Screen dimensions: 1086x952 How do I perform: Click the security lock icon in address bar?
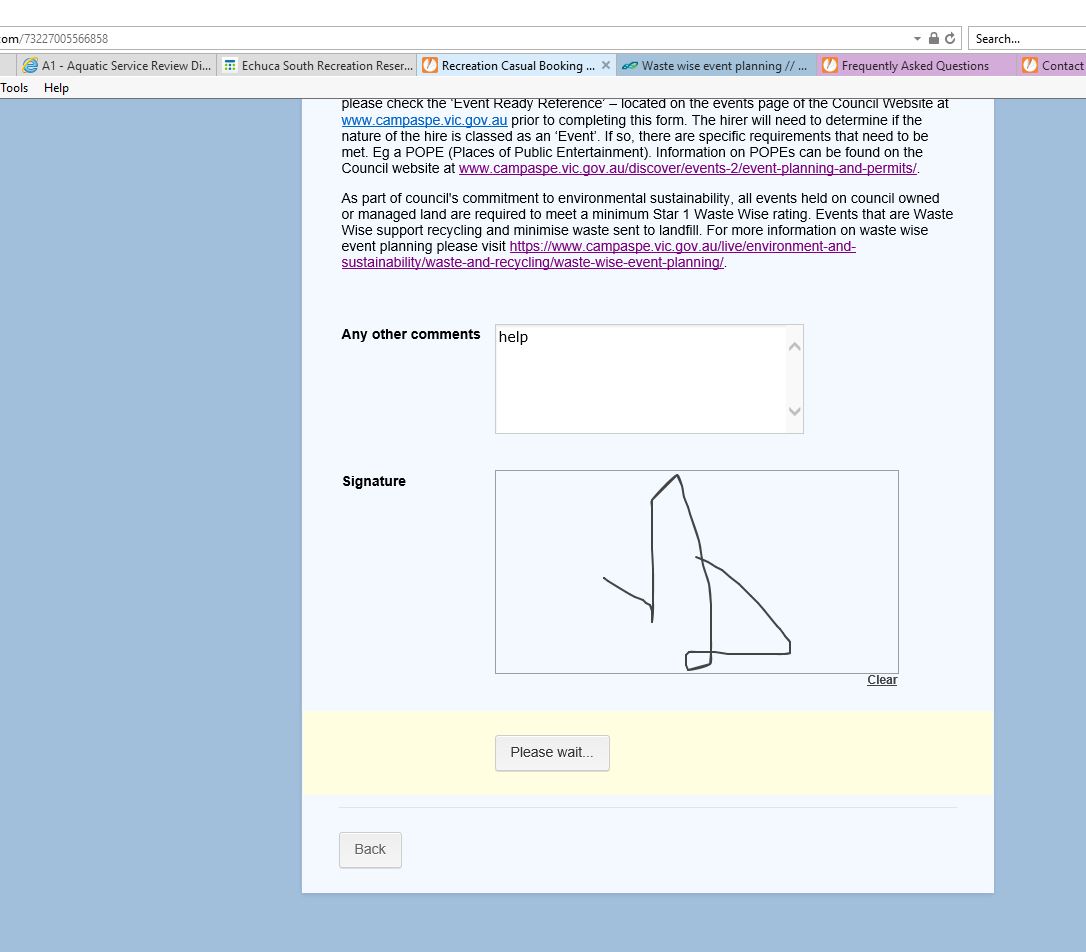934,38
